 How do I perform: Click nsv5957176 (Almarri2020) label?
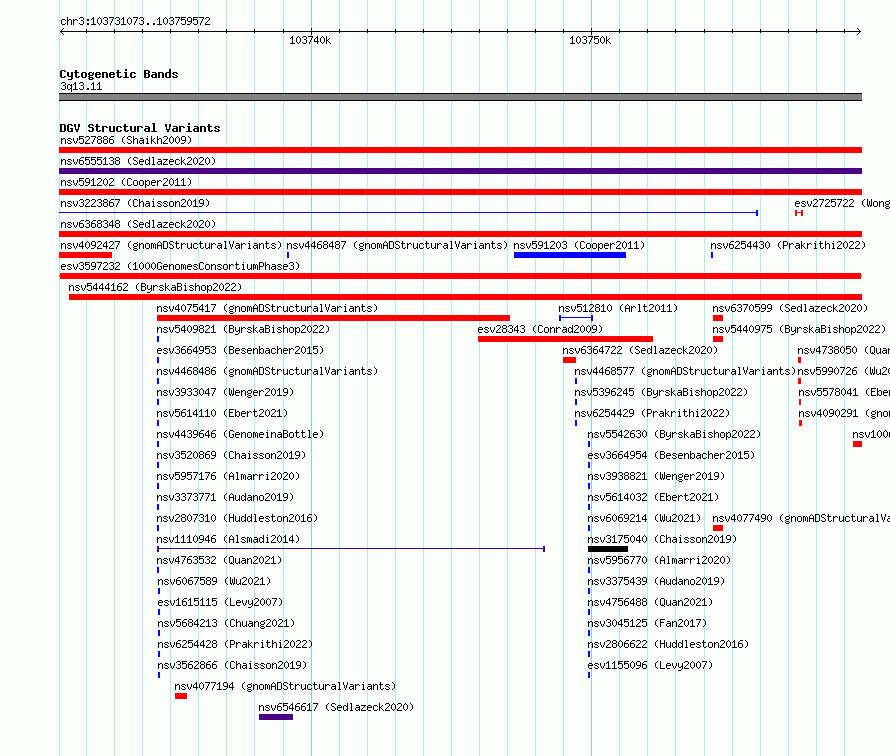pyautogui.click(x=229, y=476)
